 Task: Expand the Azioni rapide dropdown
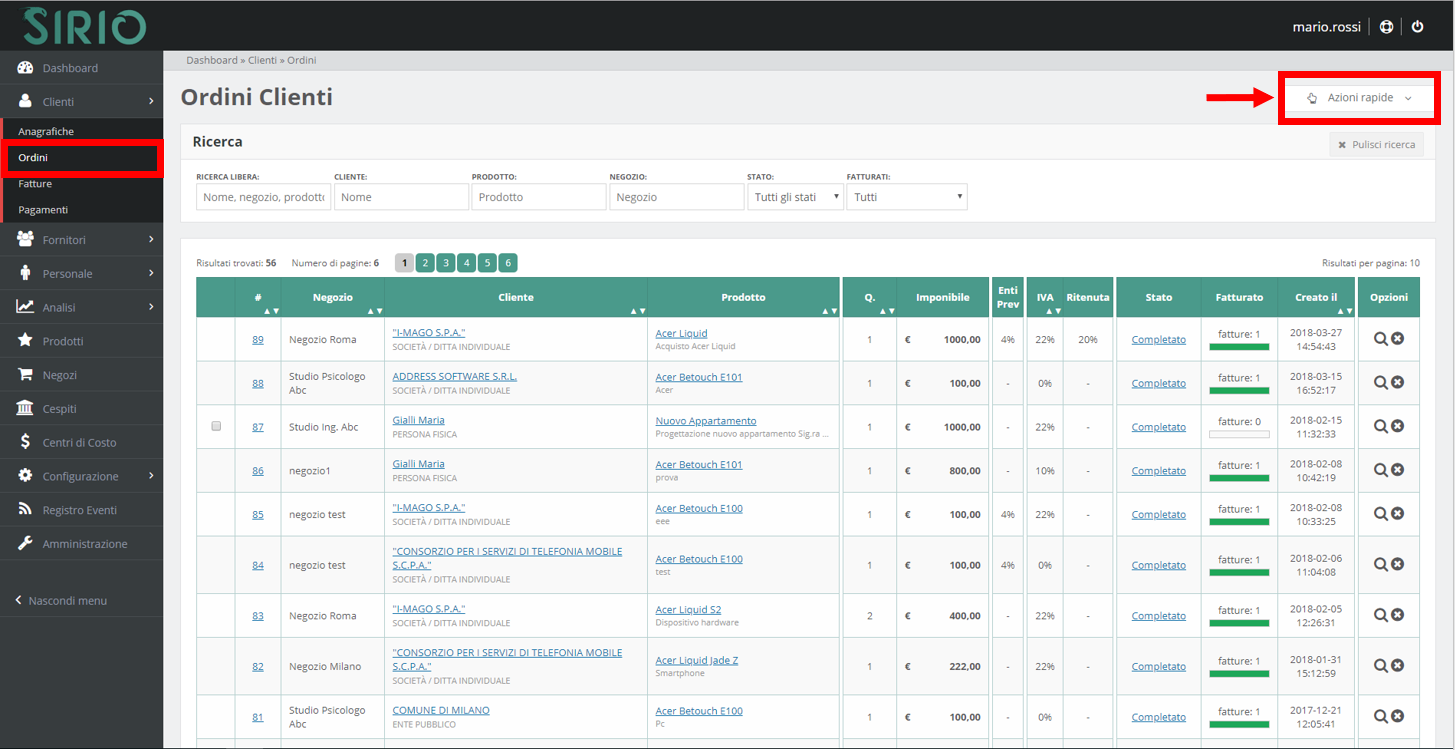(1359, 97)
